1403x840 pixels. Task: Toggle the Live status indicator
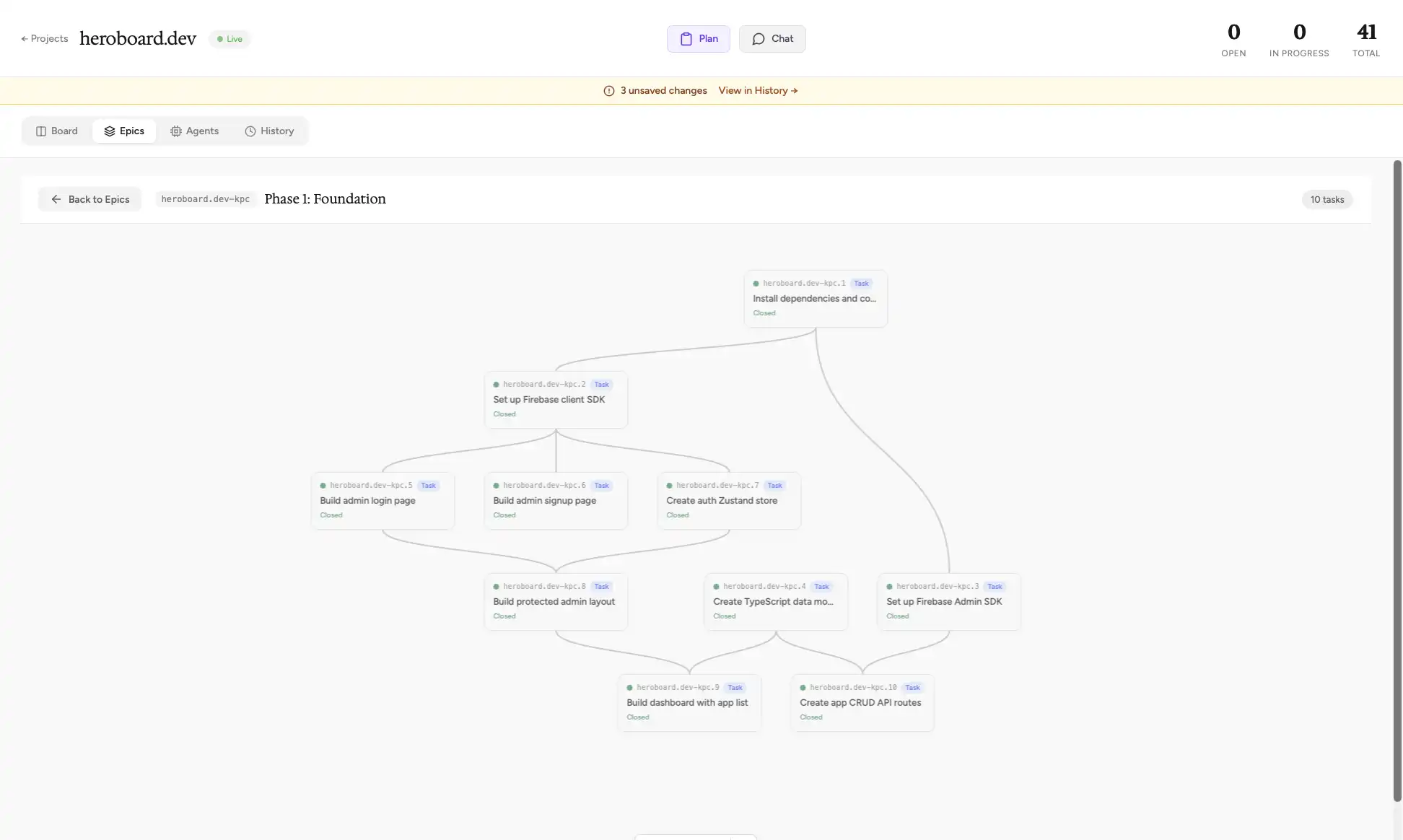(229, 38)
